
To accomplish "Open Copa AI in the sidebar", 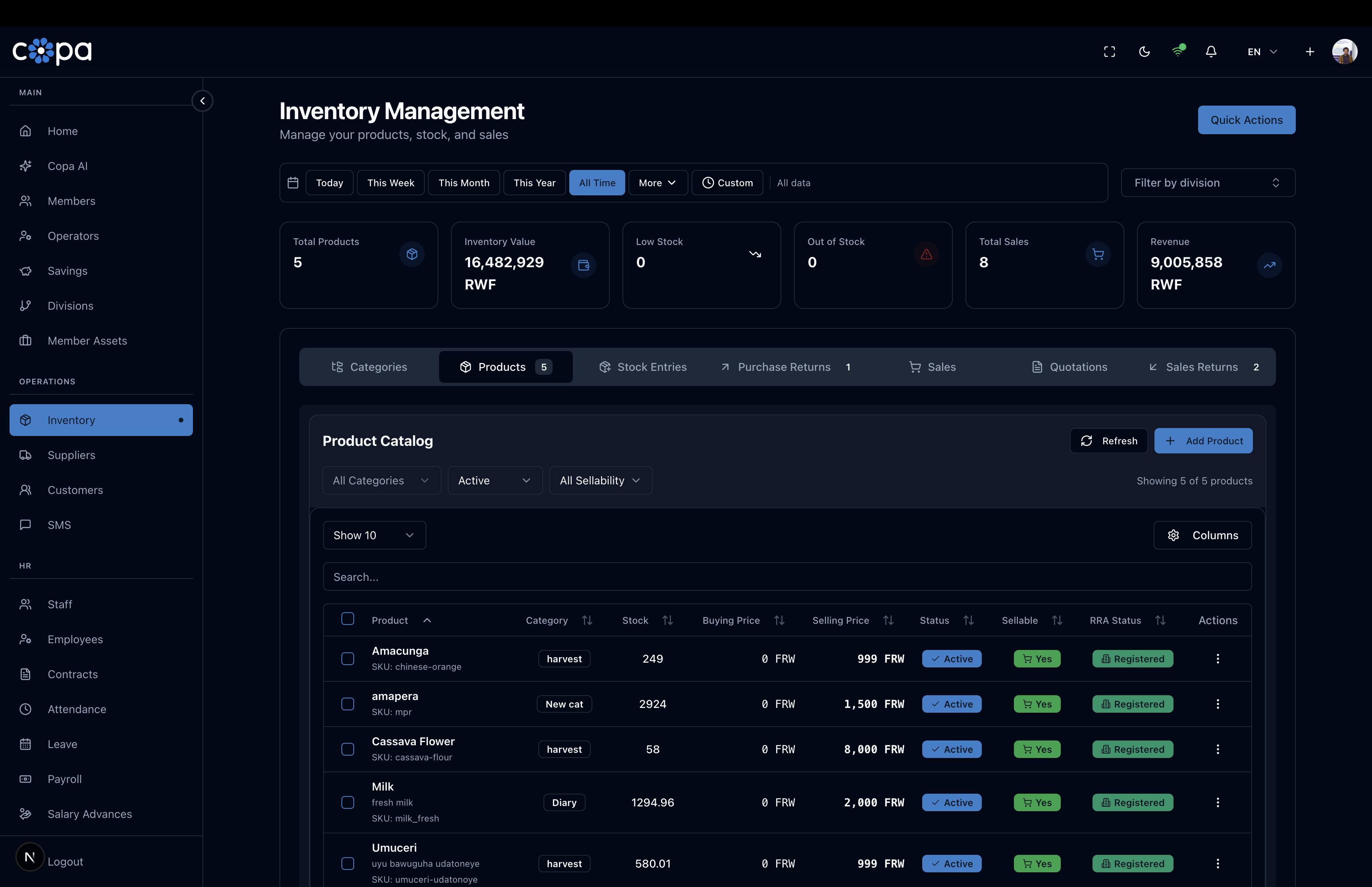I will (x=101, y=166).
